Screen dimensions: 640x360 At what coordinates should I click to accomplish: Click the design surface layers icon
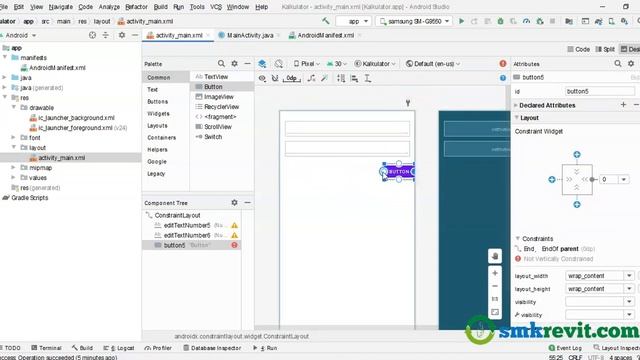(262, 64)
